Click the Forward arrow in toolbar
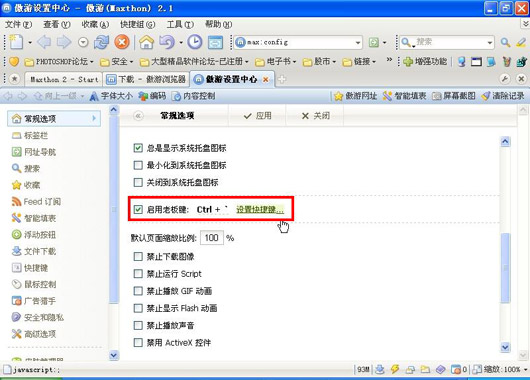The width and height of the screenshot is (530, 380). pyautogui.click(x=64, y=42)
